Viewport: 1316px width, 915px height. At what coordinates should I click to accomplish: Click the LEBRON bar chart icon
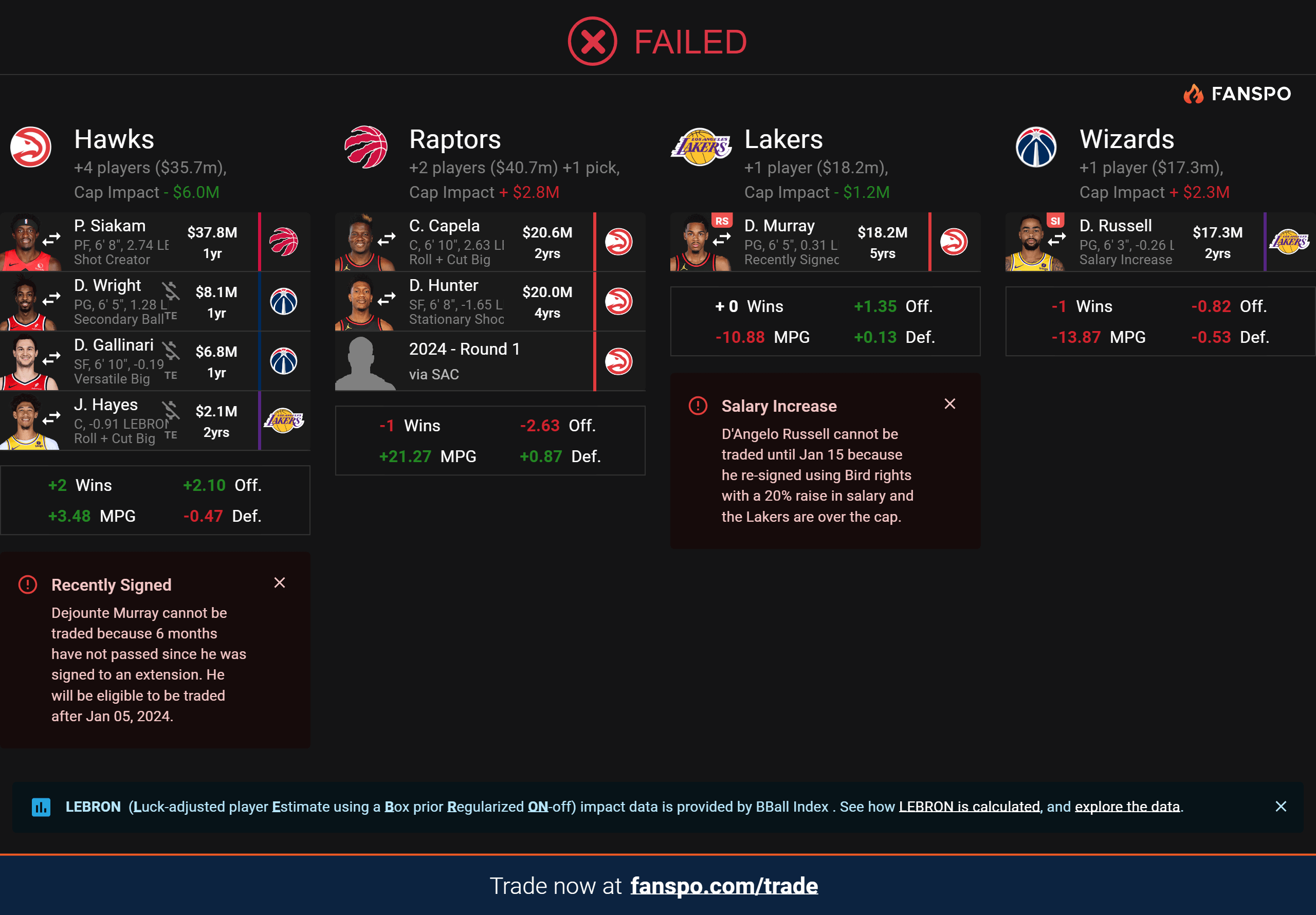point(41,807)
